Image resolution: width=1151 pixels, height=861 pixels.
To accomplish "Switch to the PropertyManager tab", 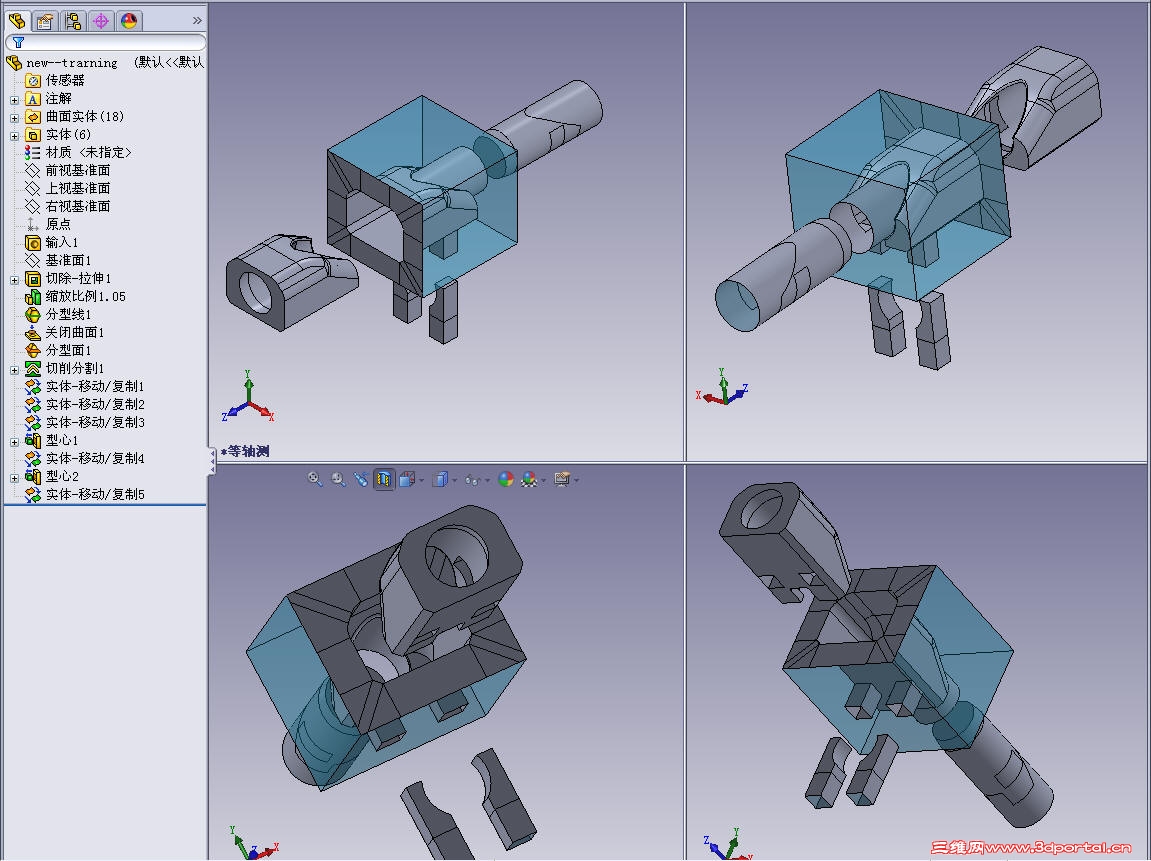I will (x=45, y=21).
